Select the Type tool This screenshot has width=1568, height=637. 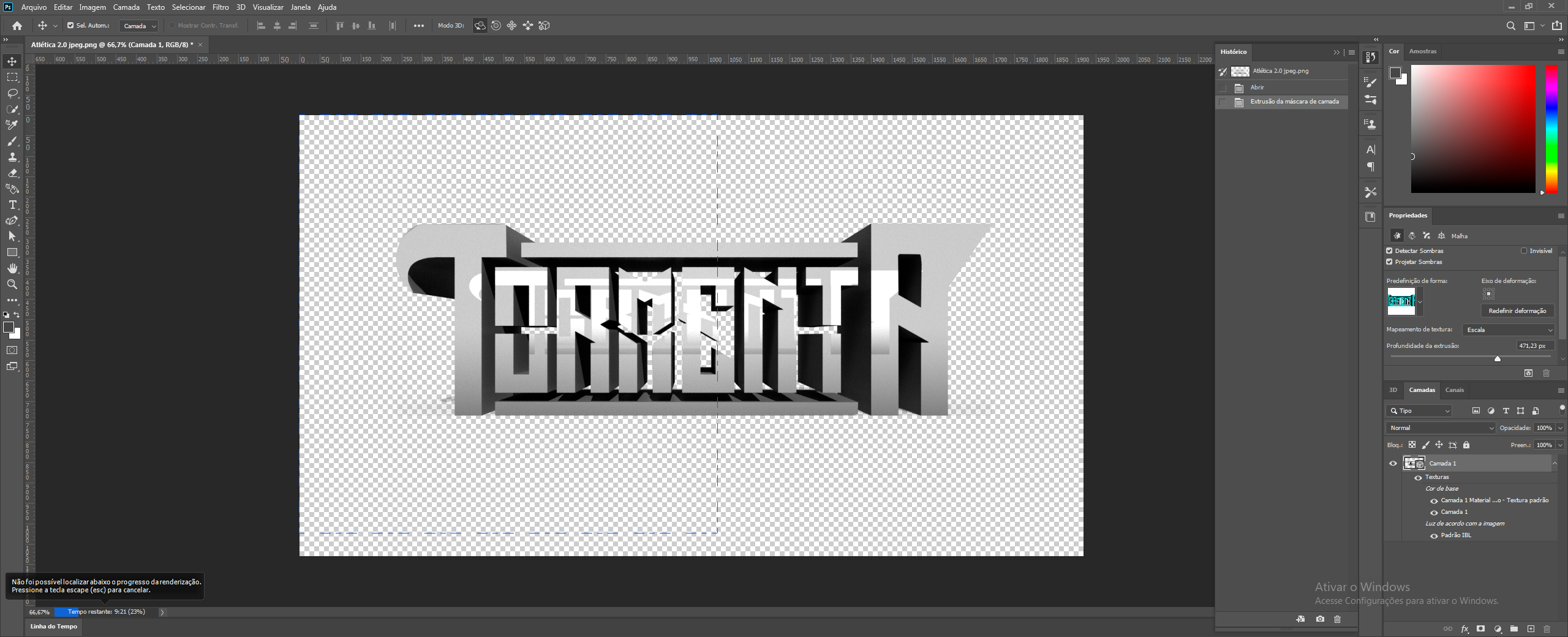click(x=12, y=205)
